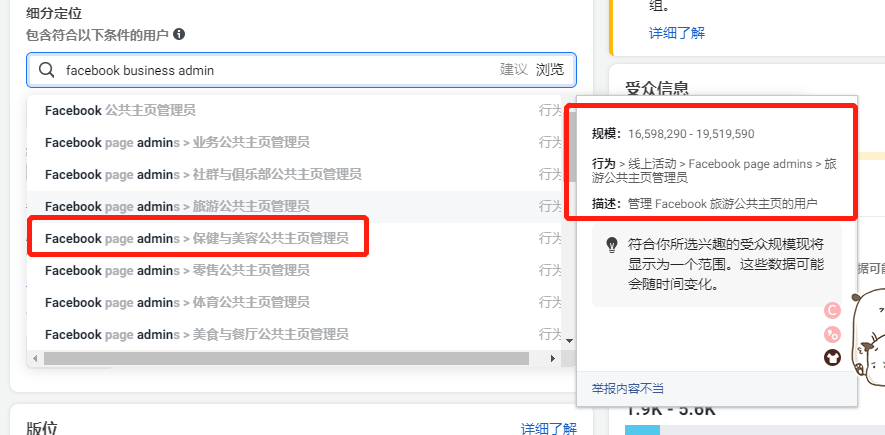Image resolution: width=885 pixels, height=435 pixels.
Task: Click the horizontal scrollbar left arrow
Action: [35, 358]
